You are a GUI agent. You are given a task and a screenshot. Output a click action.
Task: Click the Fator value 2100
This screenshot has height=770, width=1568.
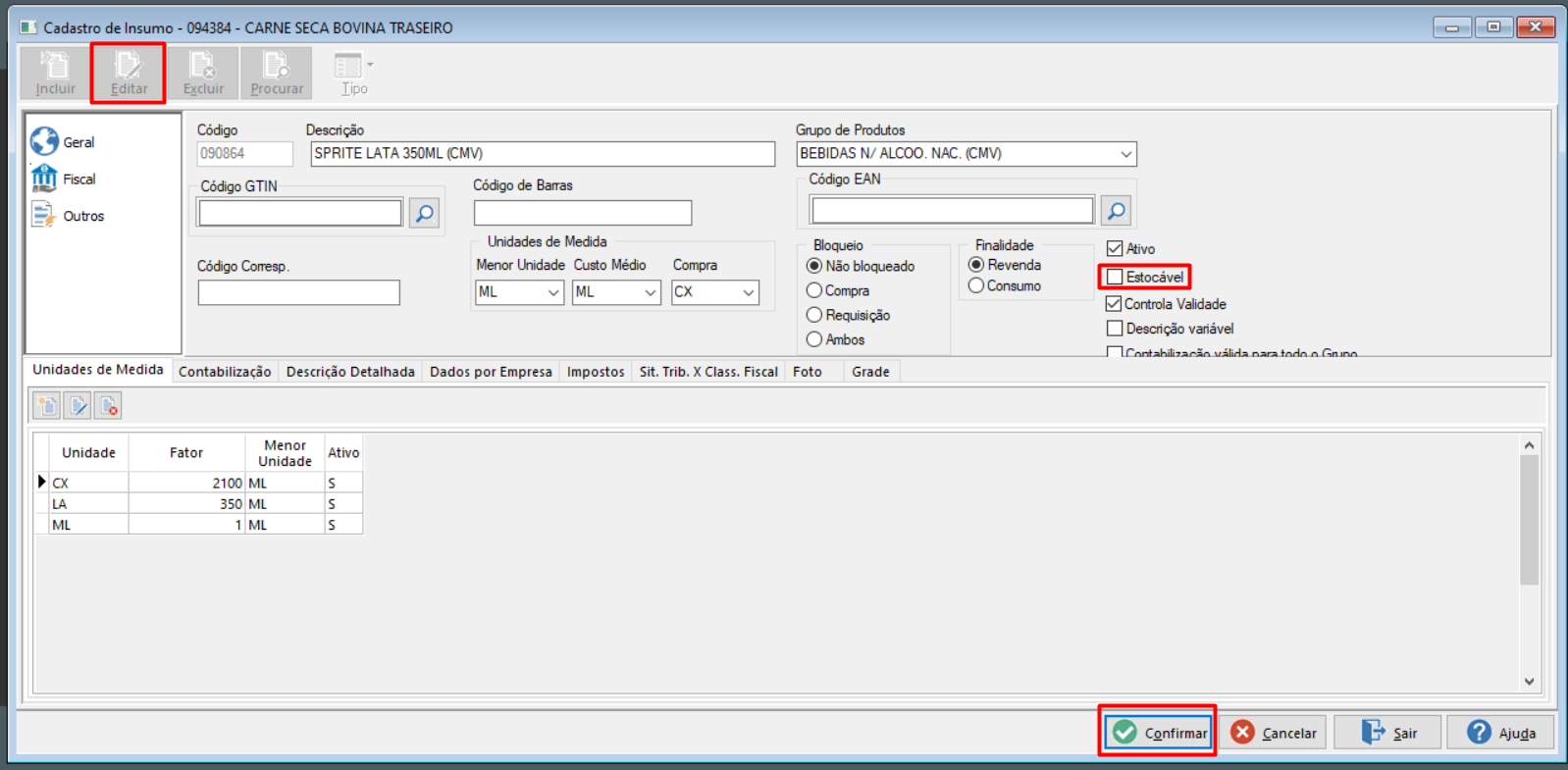[227, 483]
